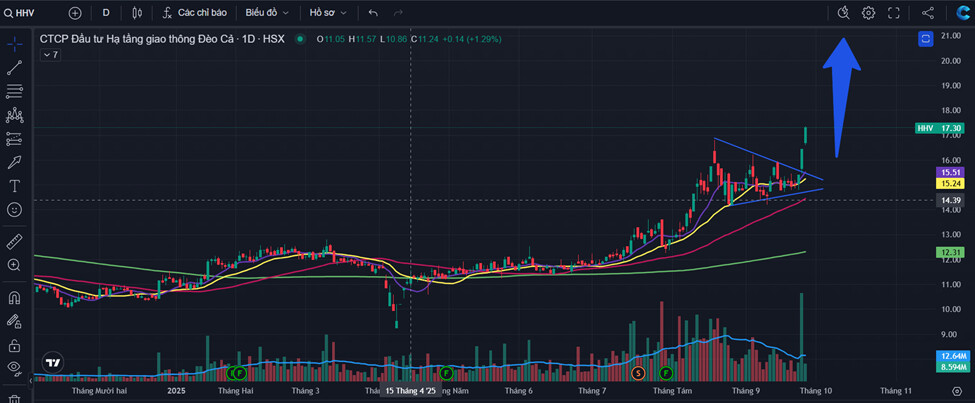Open time axis settings gear at bottom right
Image resolution: width=975 pixels, height=403 pixels.
coord(957,391)
